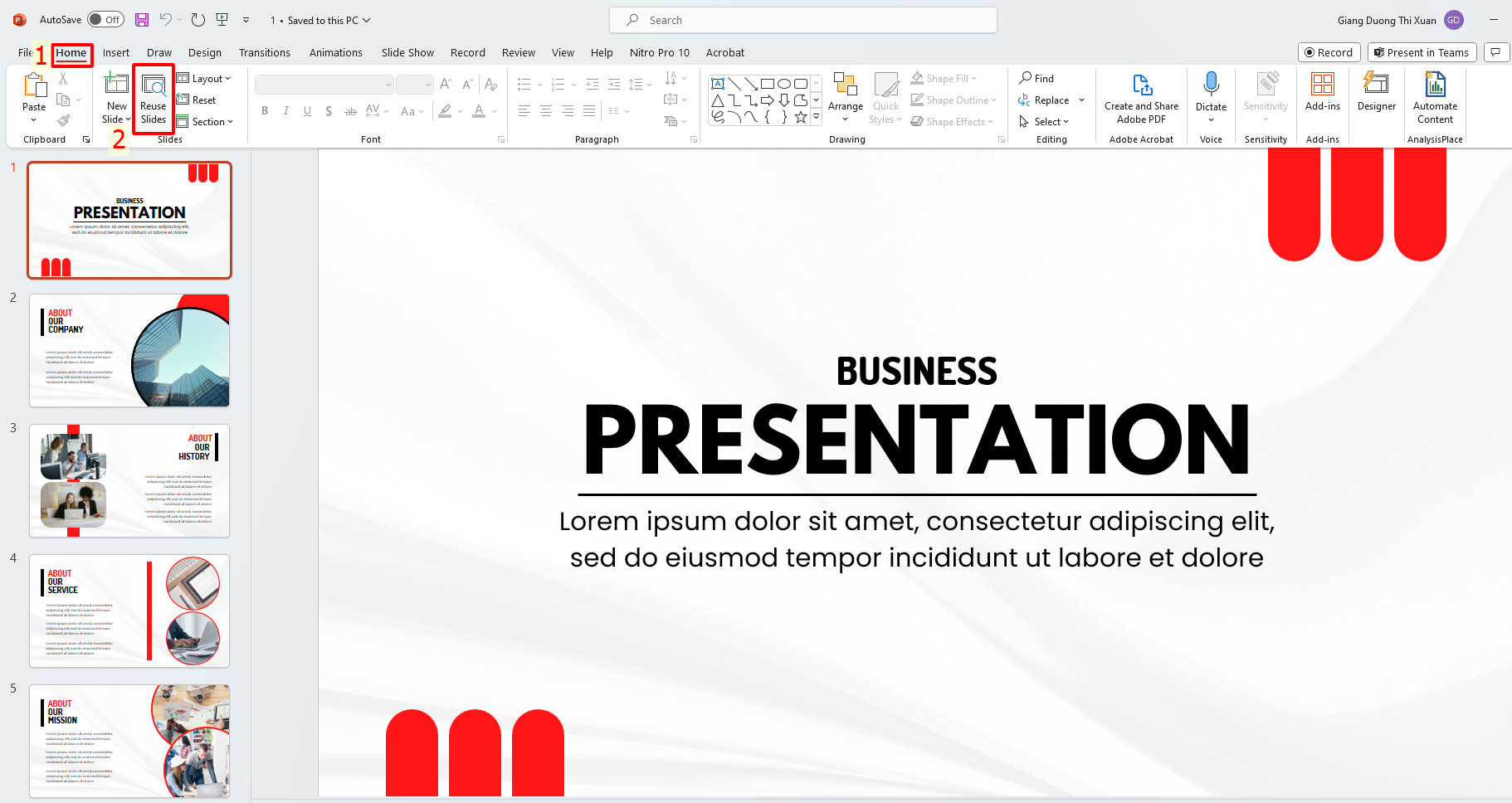Click Create and Share Adobe PDF
Viewport: 1512px width, 803px height.
coord(1142,98)
